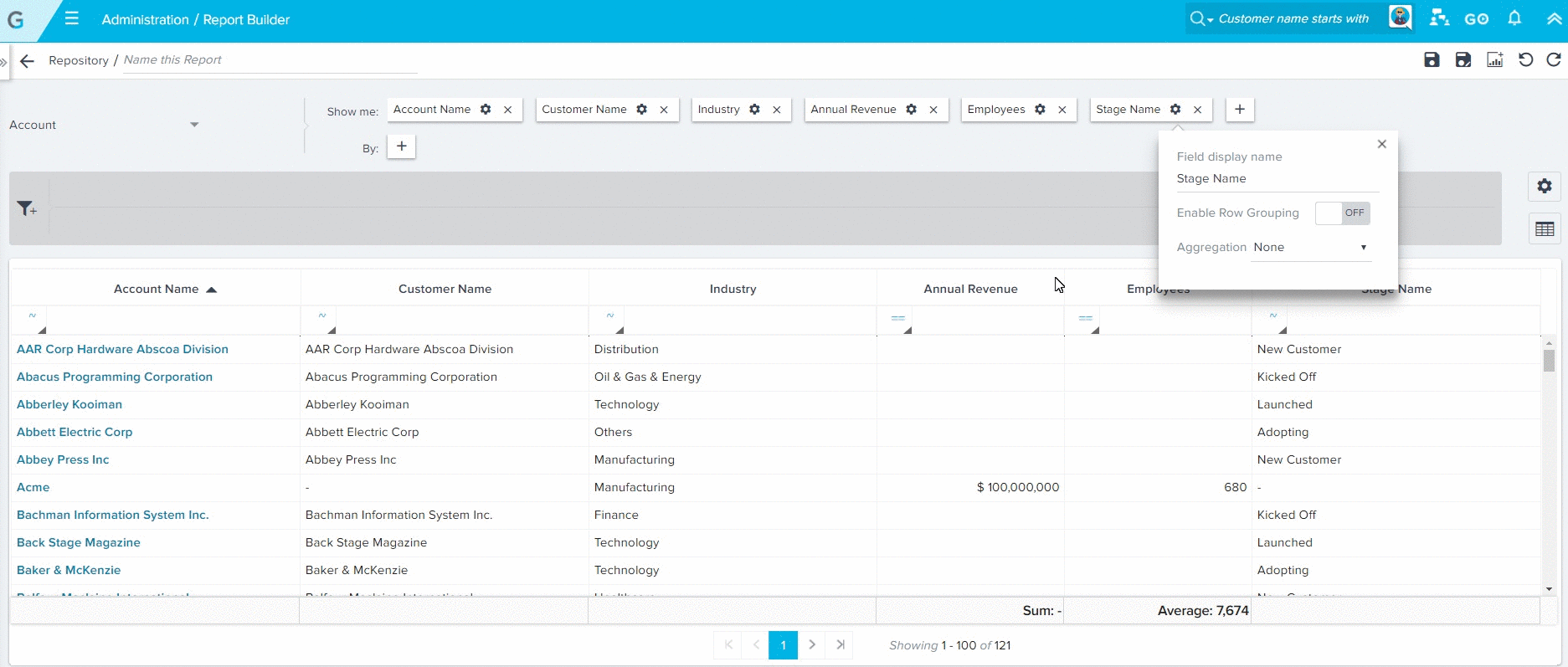Add a By grouping field

pyautogui.click(x=402, y=146)
